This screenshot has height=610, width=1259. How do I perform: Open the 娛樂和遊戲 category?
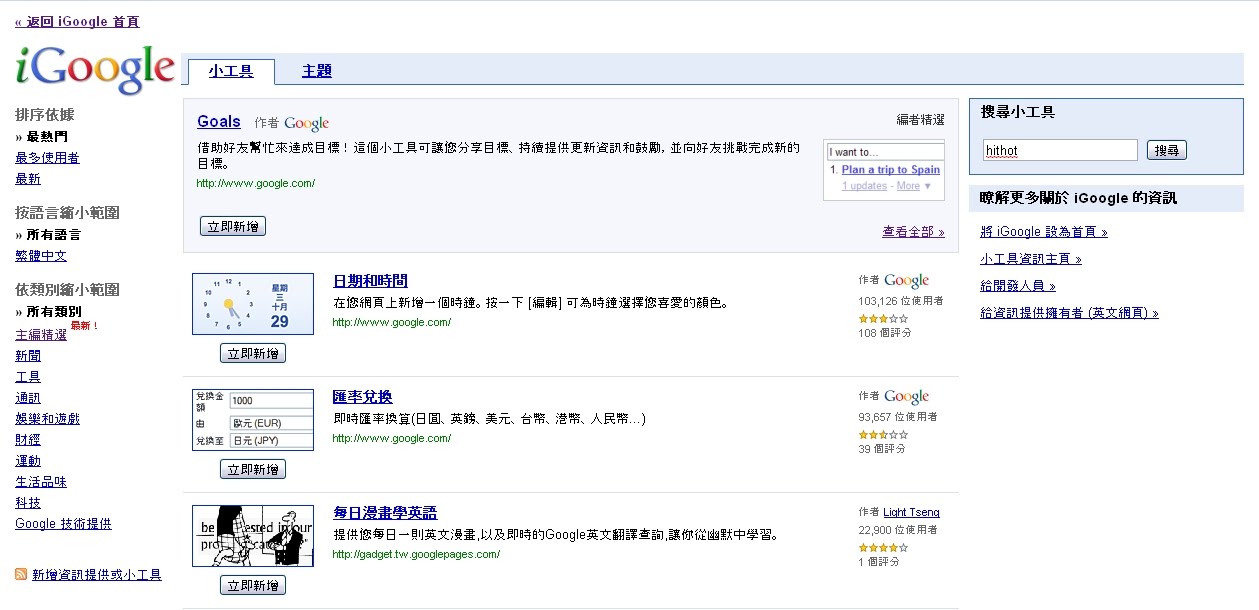[x=47, y=418]
